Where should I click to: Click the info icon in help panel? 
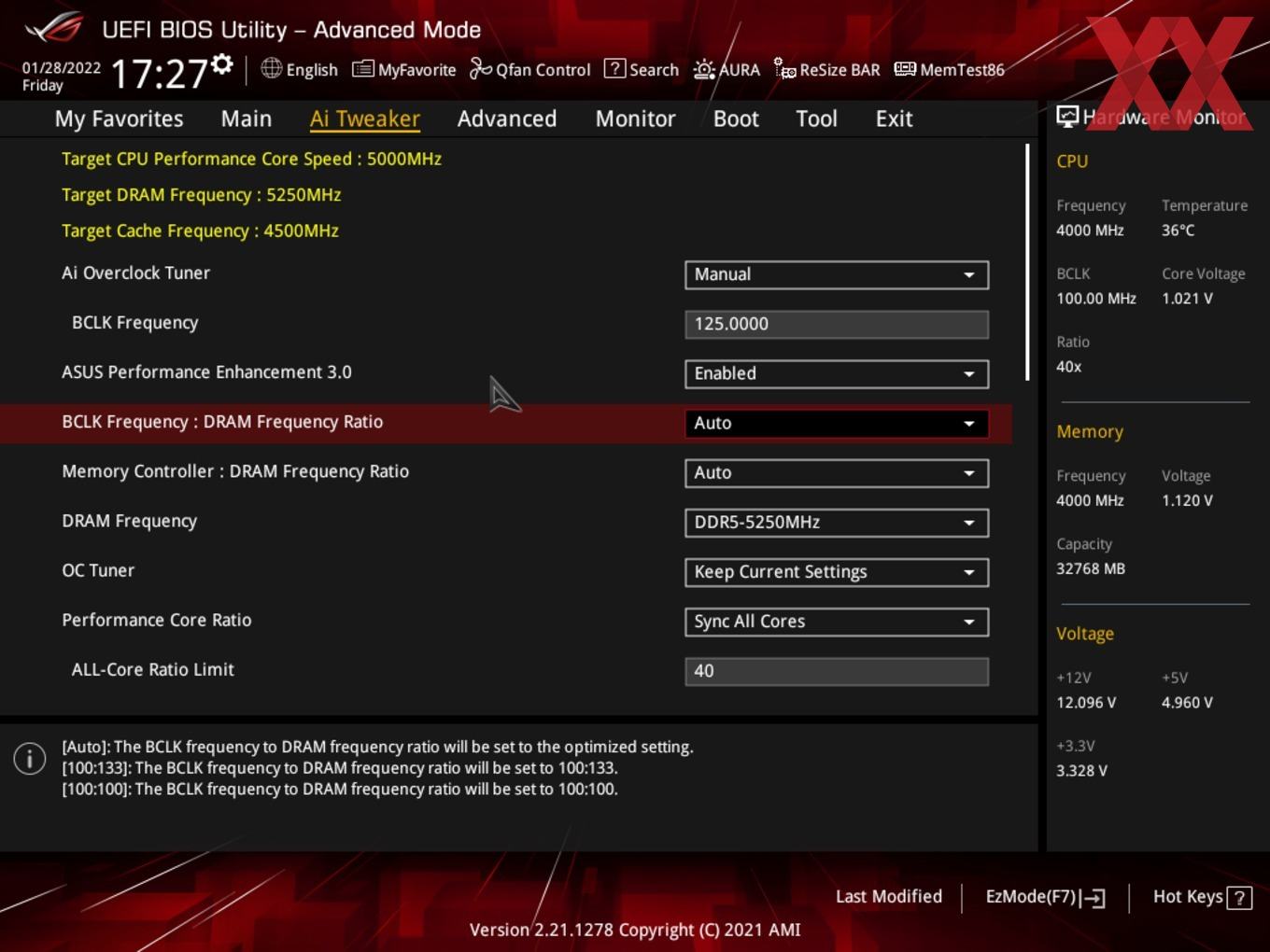(x=30, y=759)
